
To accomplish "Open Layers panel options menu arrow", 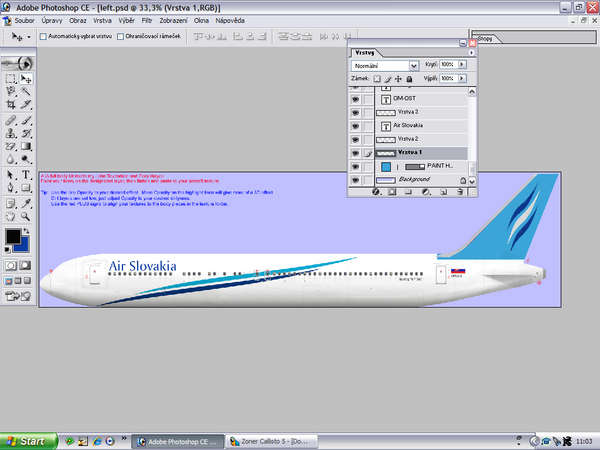I will click(x=471, y=53).
